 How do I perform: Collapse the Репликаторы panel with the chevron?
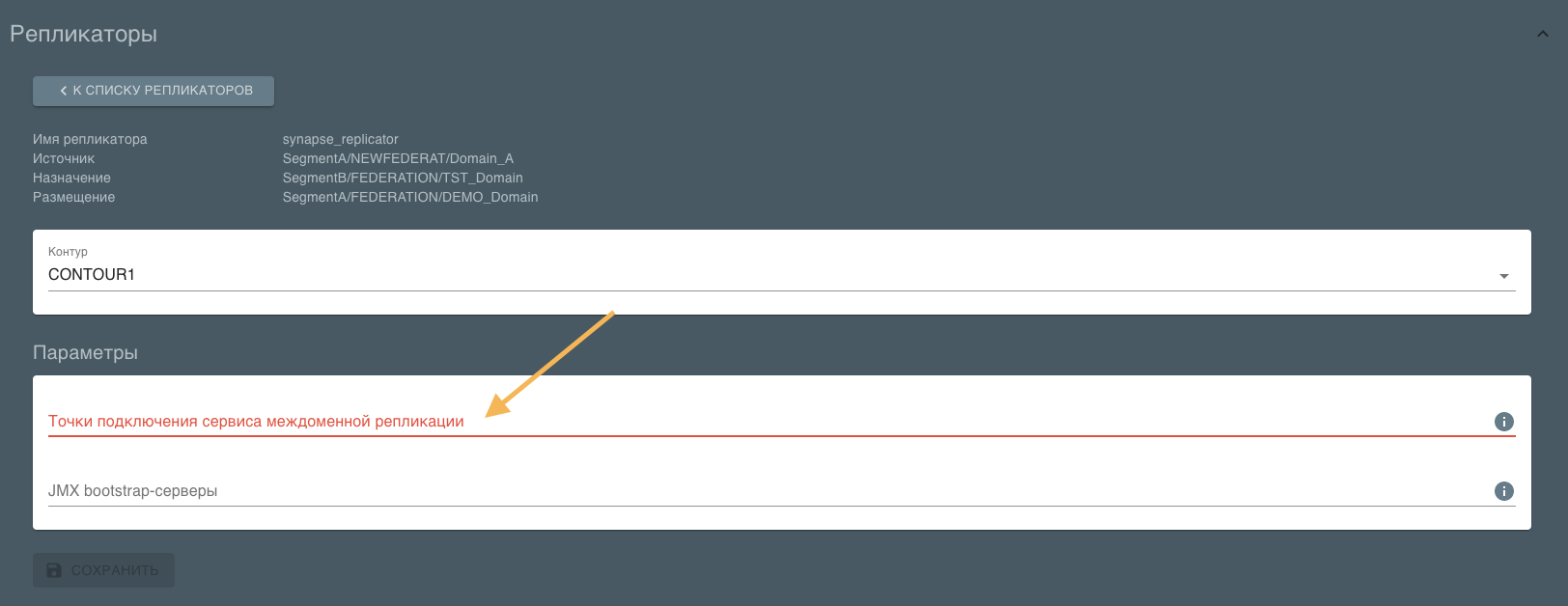pos(1542,34)
